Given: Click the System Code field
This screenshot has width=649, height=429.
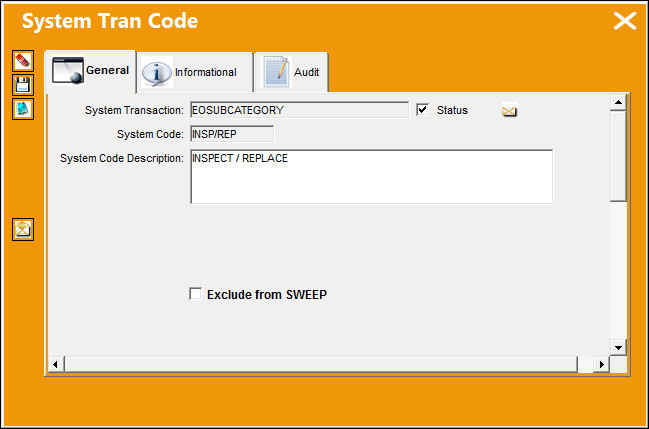Looking at the screenshot, I should (x=232, y=134).
